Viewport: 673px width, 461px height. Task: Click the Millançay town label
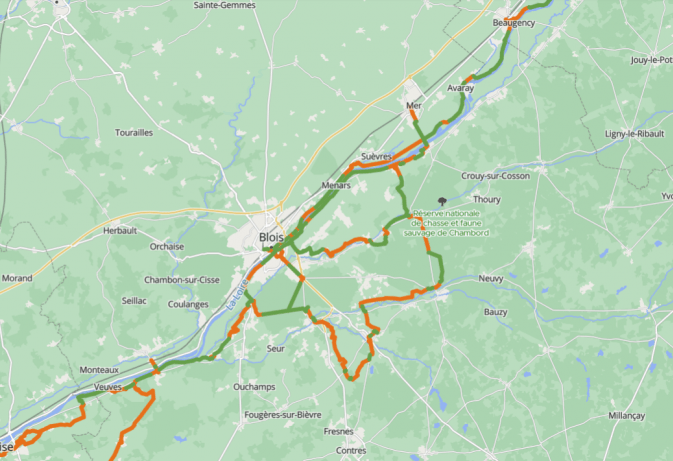(x=626, y=416)
